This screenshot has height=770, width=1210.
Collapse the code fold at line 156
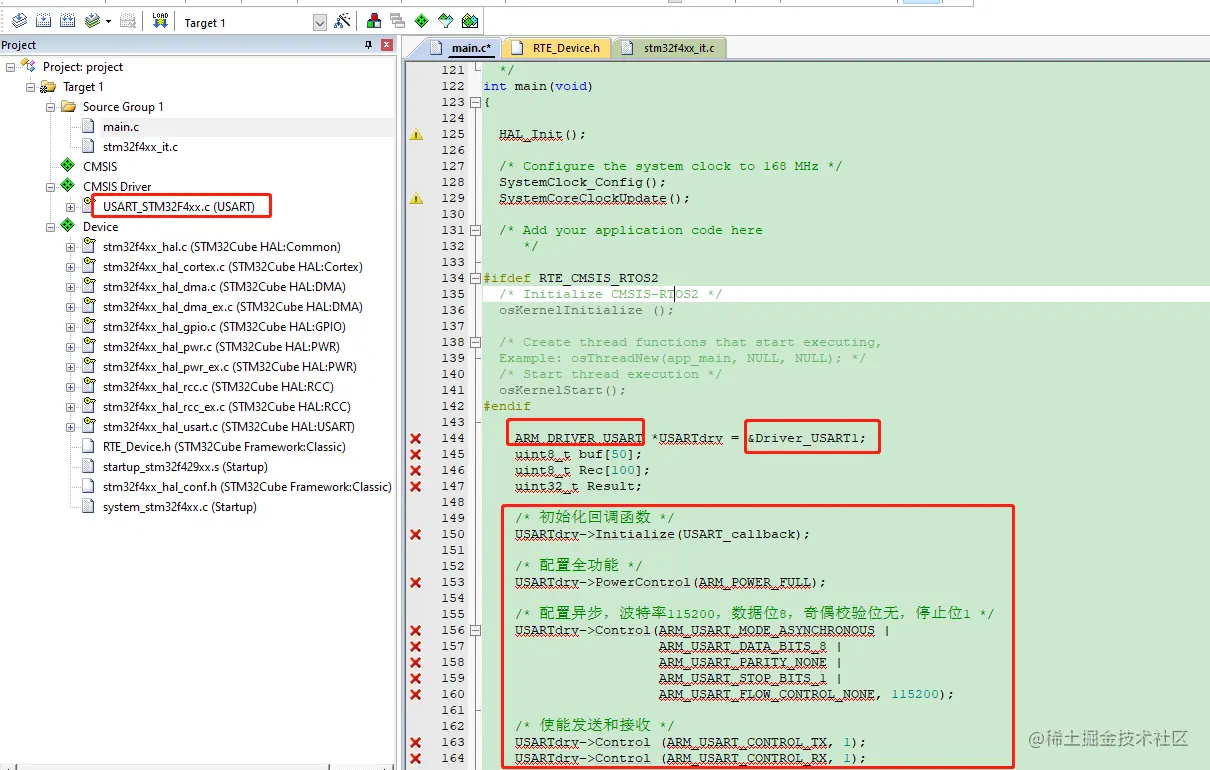tap(475, 630)
